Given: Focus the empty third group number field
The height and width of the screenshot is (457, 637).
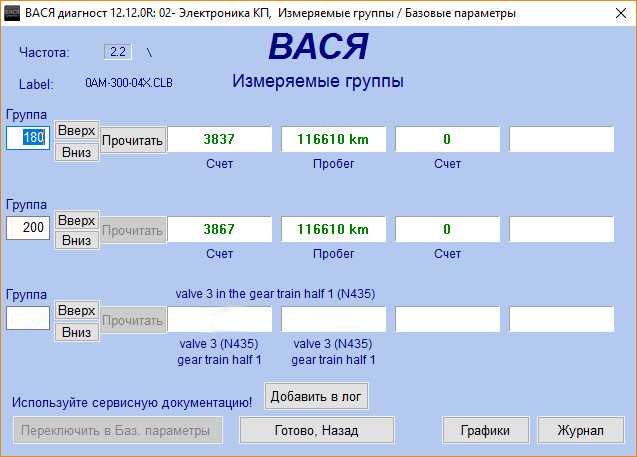Looking at the screenshot, I should [x=28, y=318].
